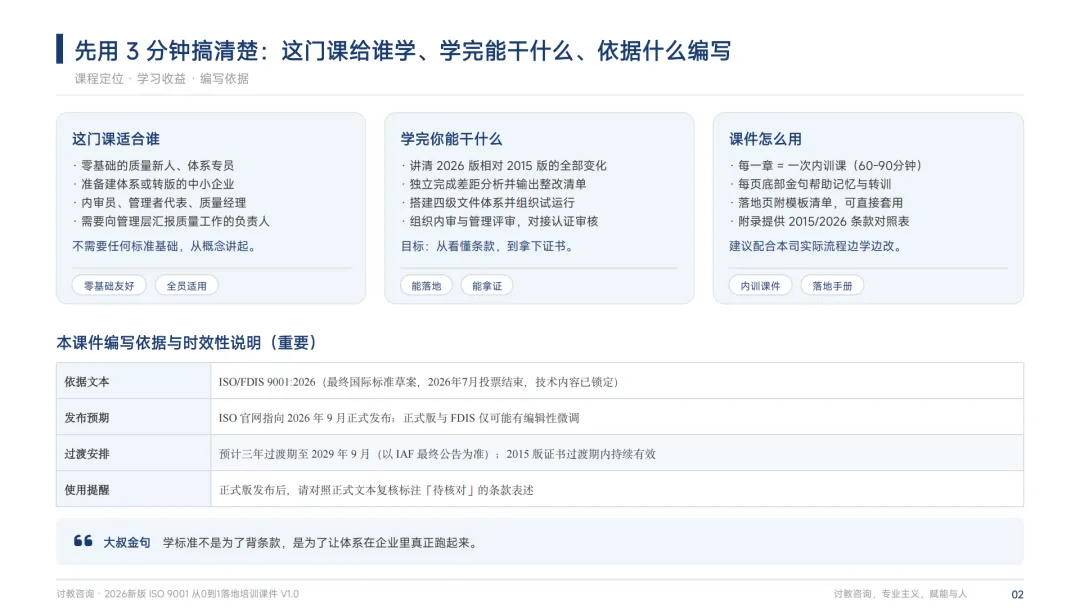
Task: Click the 能落地 tag pill
Action: (x=426, y=286)
